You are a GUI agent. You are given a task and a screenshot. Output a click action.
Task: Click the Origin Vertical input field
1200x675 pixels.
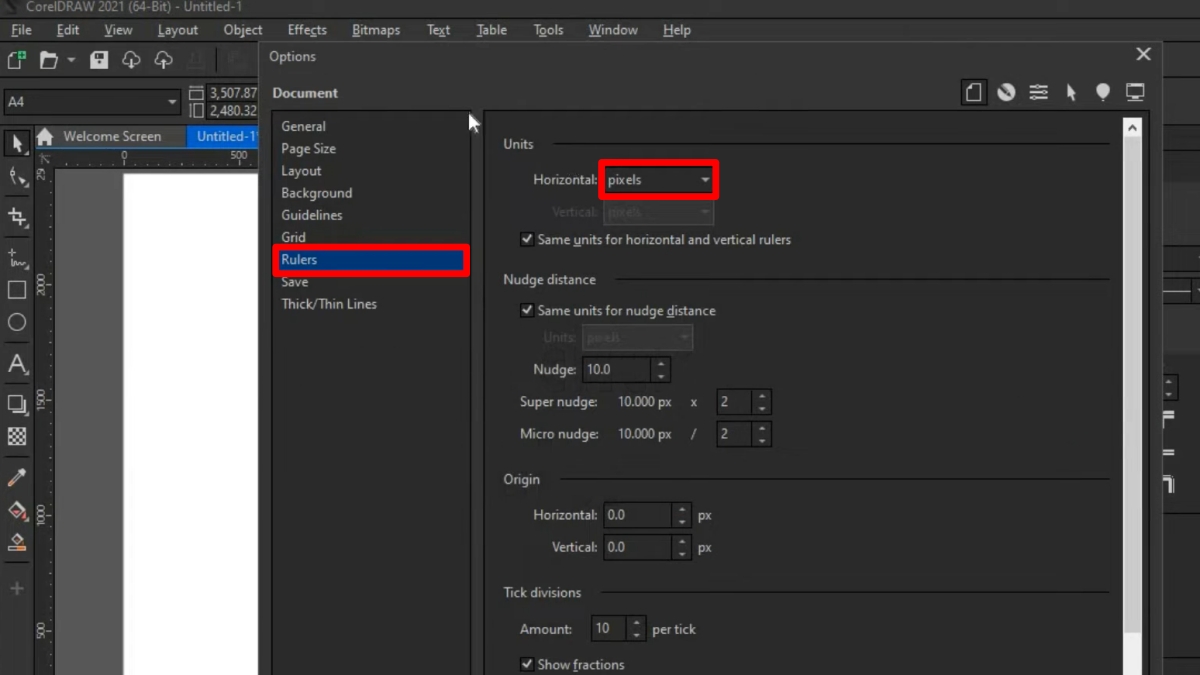click(x=638, y=547)
